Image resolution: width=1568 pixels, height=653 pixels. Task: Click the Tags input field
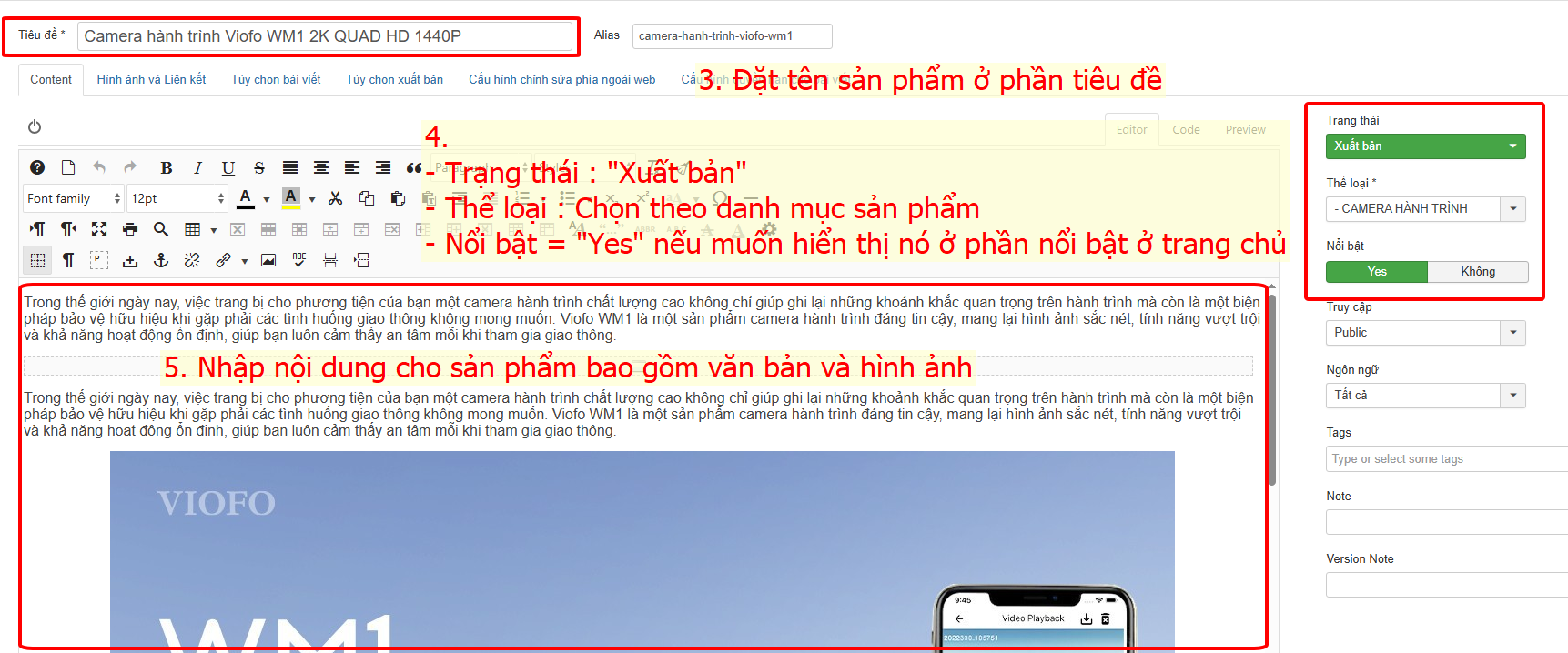[1447, 459]
